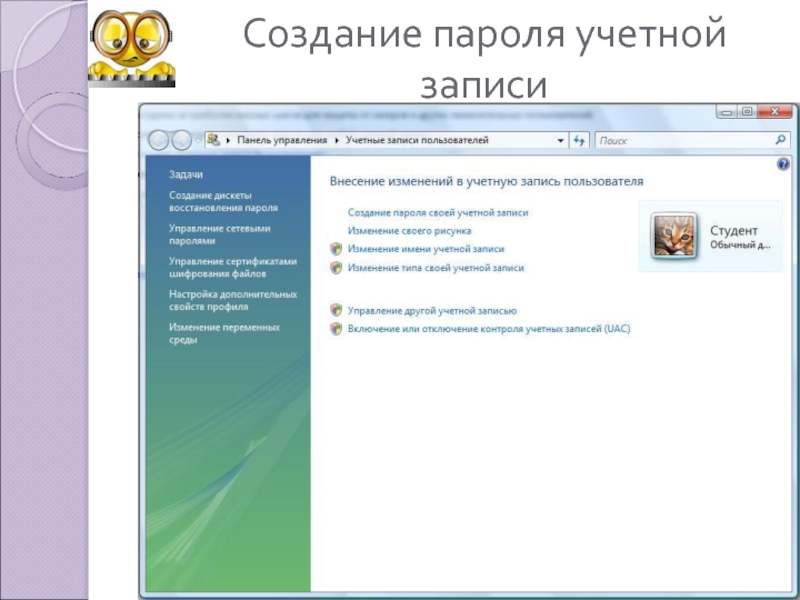Close the control panel window
This screenshot has width=800, height=600.
pyautogui.click(x=774, y=111)
